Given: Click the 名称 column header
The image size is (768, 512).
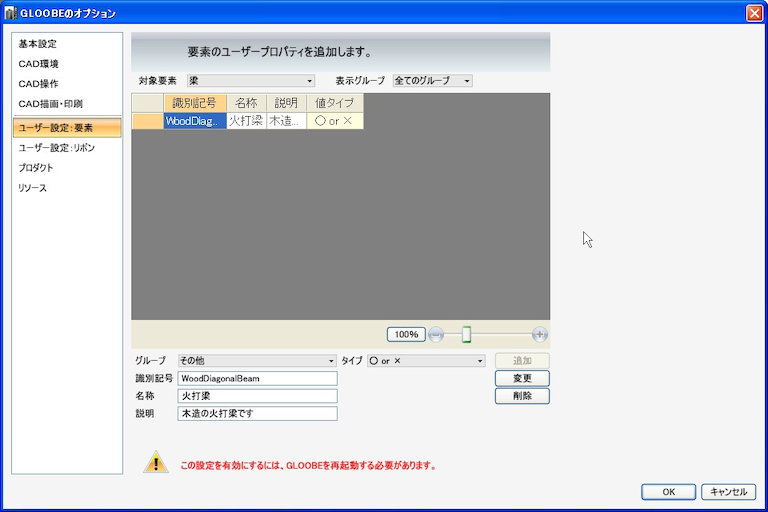Looking at the screenshot, I should coord(246,103).
